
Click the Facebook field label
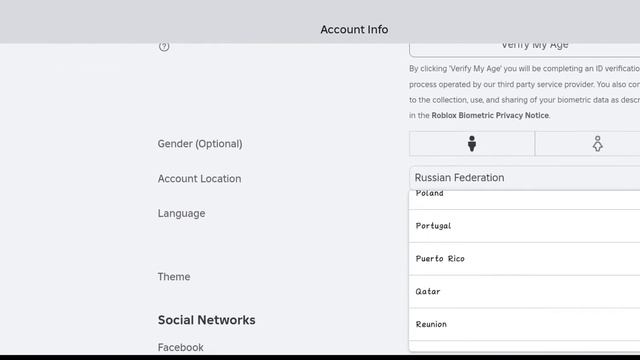pos(180,347)
